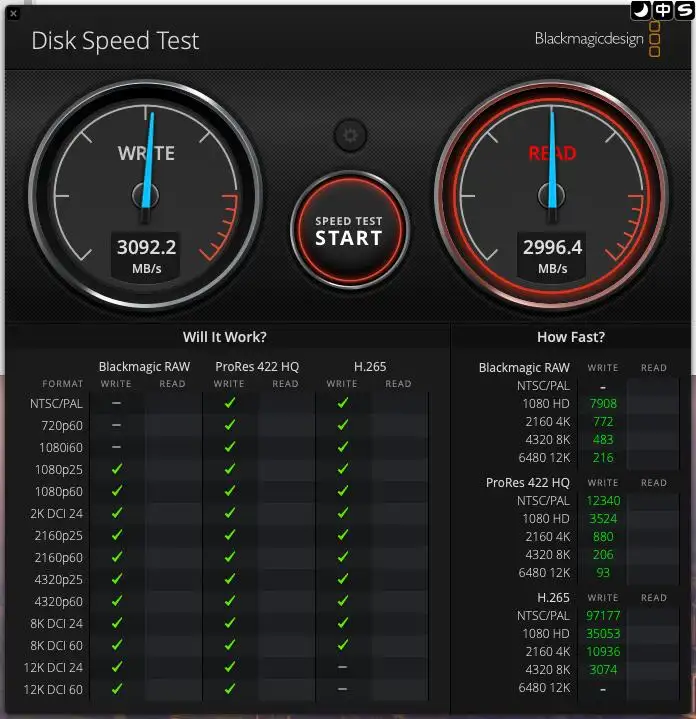This screenshot has height=719, width=696.
Task: Click the ProRes 422 HQ heading in How Fast
Action: (x=528, y=482)
